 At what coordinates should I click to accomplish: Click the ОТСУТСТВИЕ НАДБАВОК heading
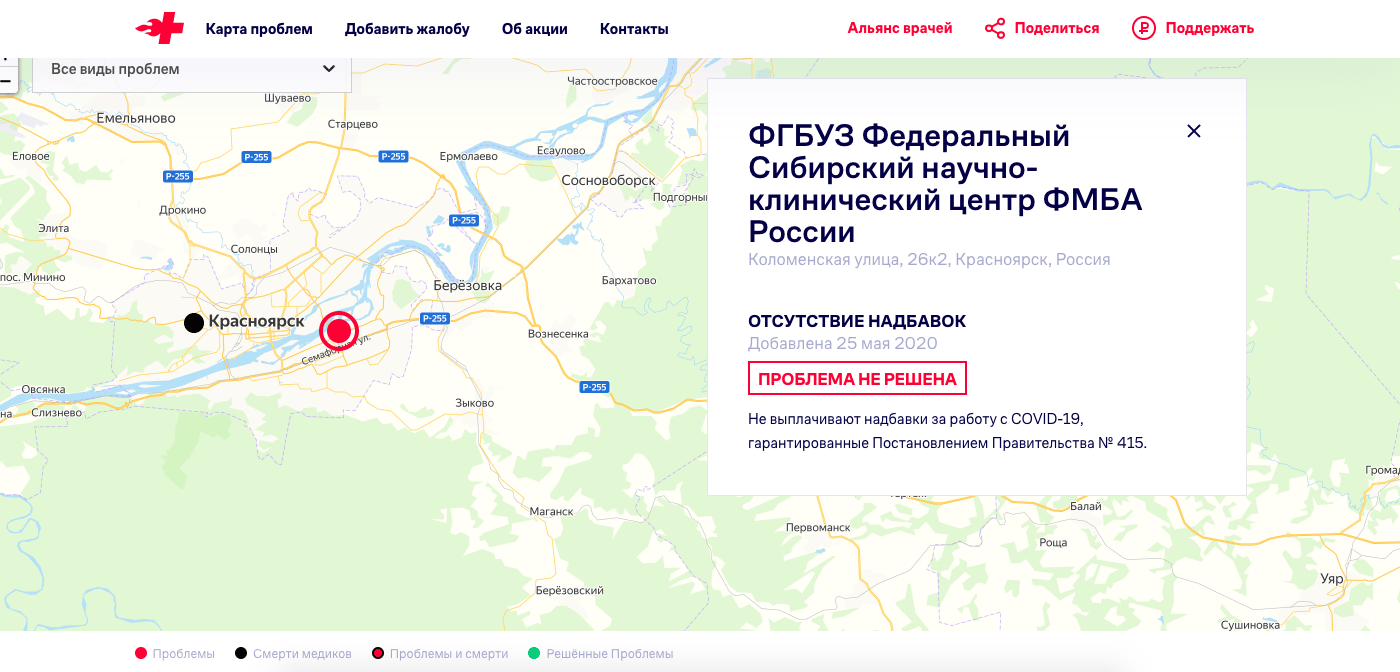coord(857,322)
